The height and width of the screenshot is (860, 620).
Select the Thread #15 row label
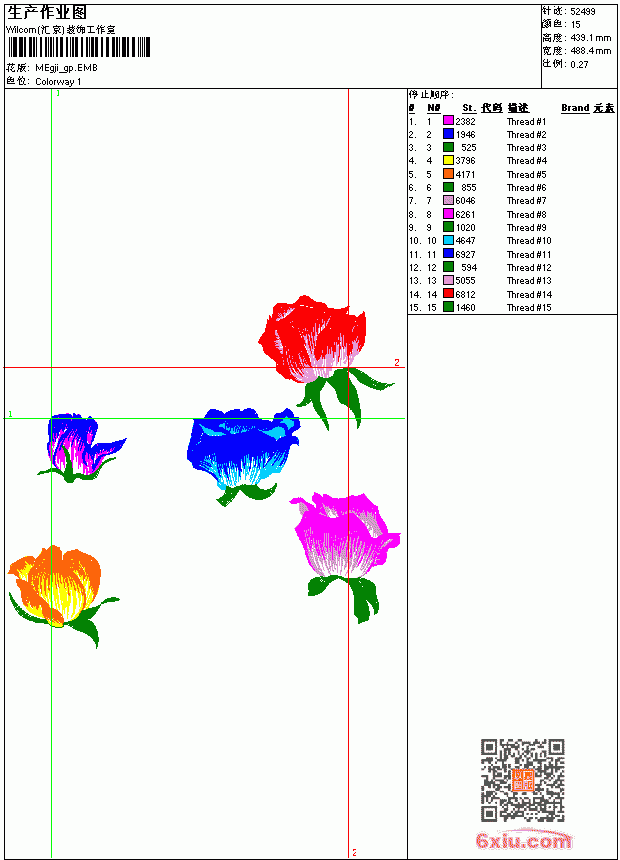529,308
